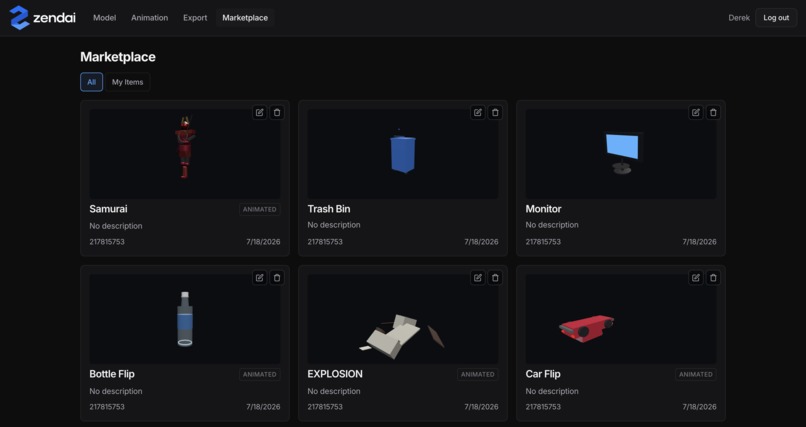The image size is (806, 427).
Task: Delete the Car Flip item
Action: click(713, 278)
